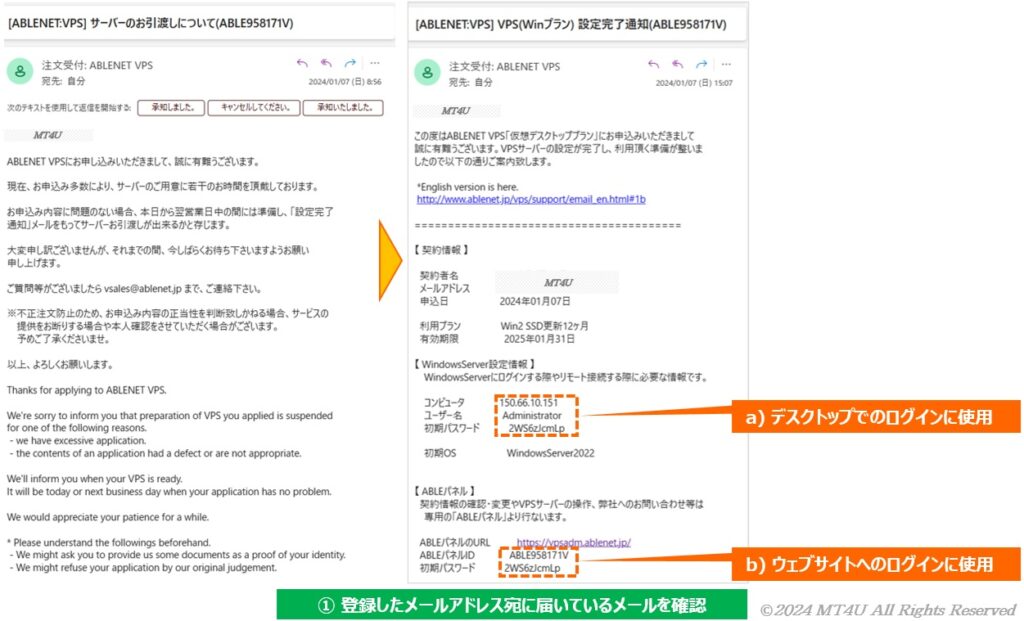
Task: Open more options menu in left email
Action: point(374,63)
